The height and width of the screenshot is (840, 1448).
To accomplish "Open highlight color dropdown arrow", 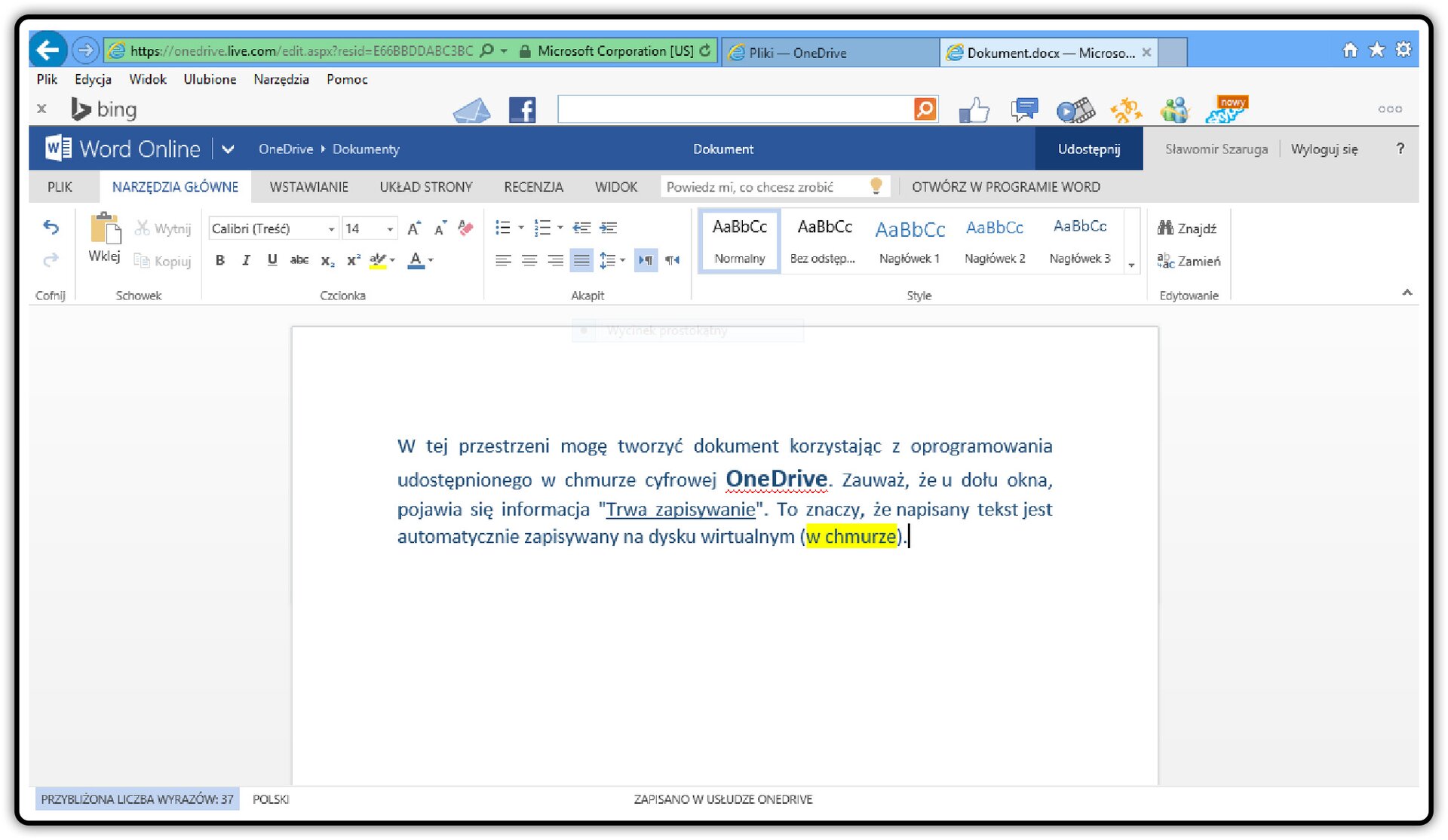I will (x=392, y=261).
